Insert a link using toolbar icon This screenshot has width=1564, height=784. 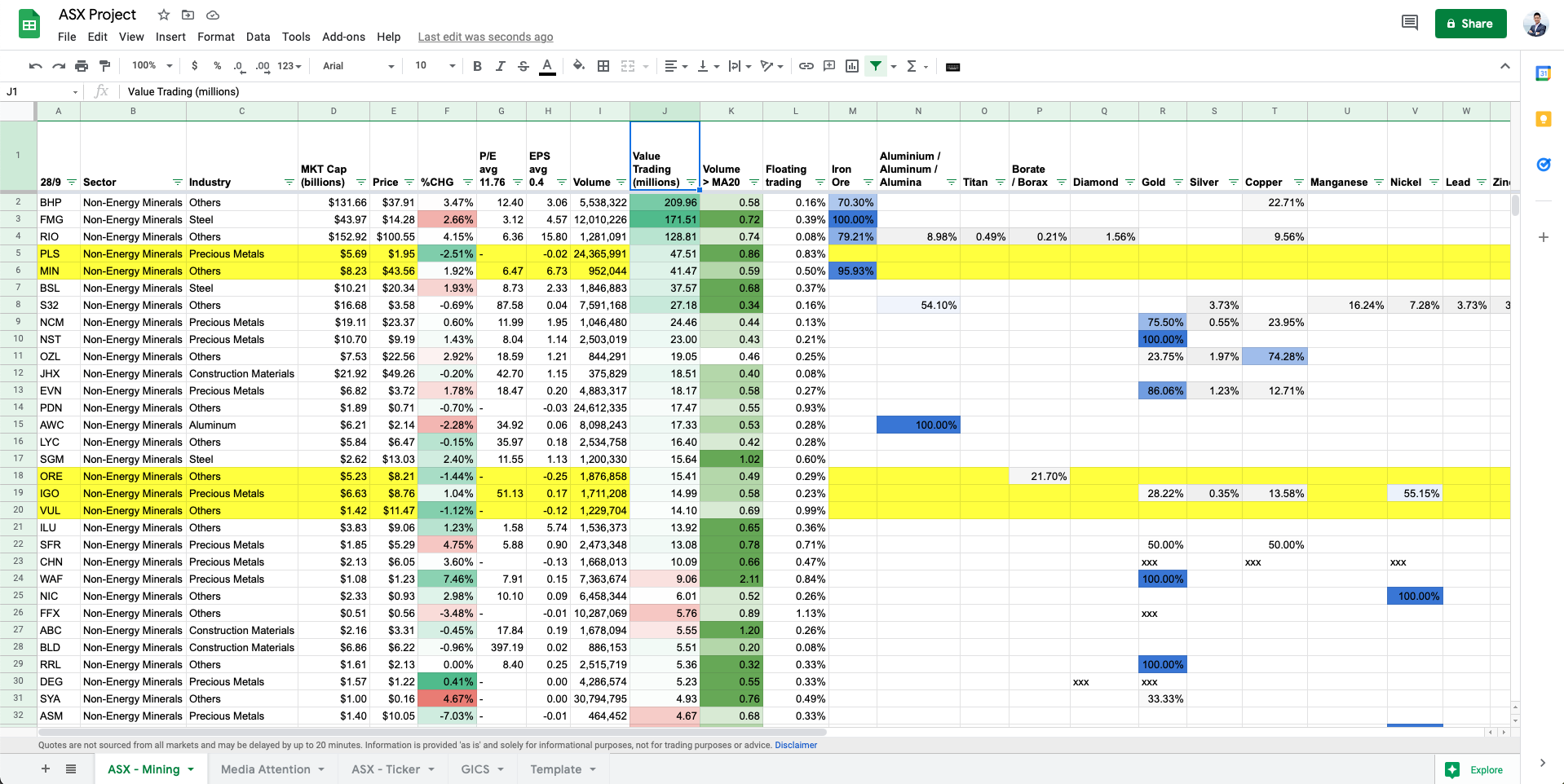coord(806,66)
